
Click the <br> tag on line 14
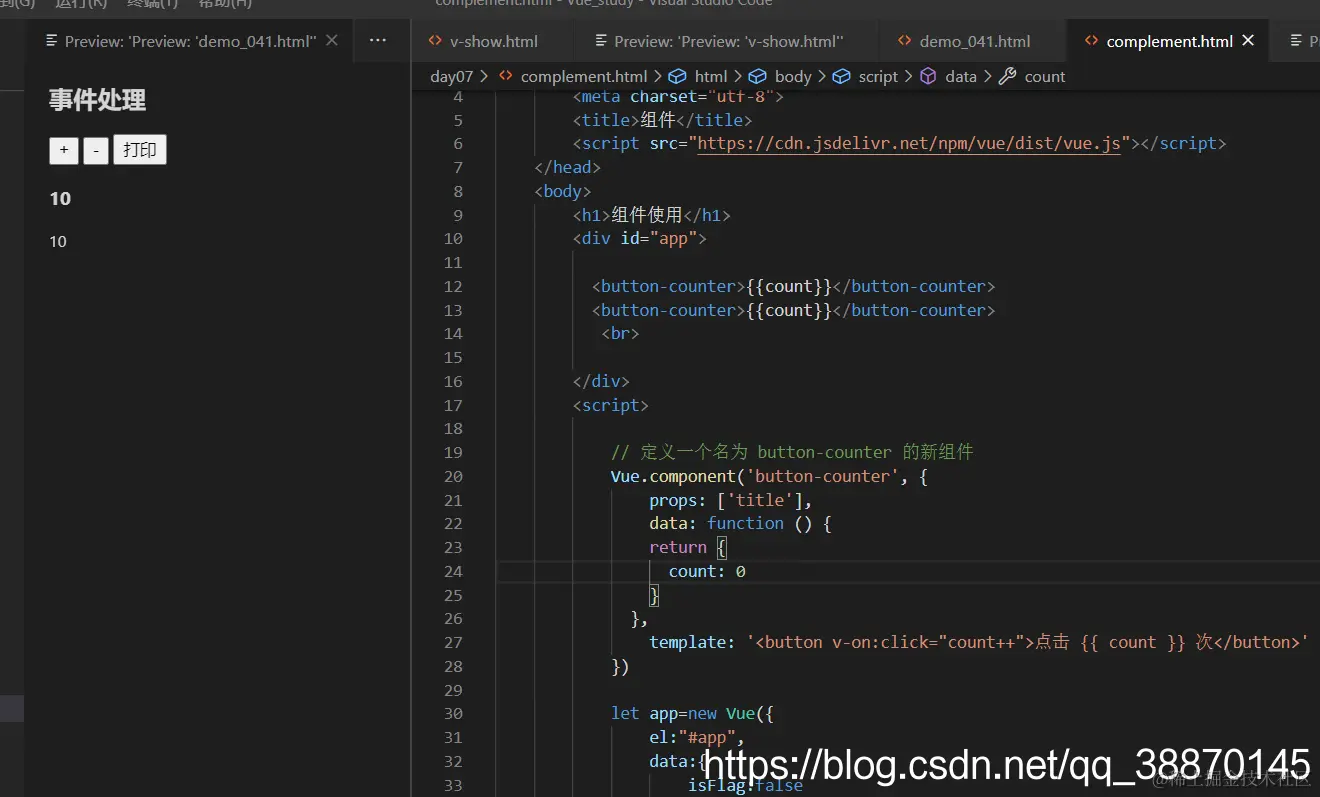620,333
